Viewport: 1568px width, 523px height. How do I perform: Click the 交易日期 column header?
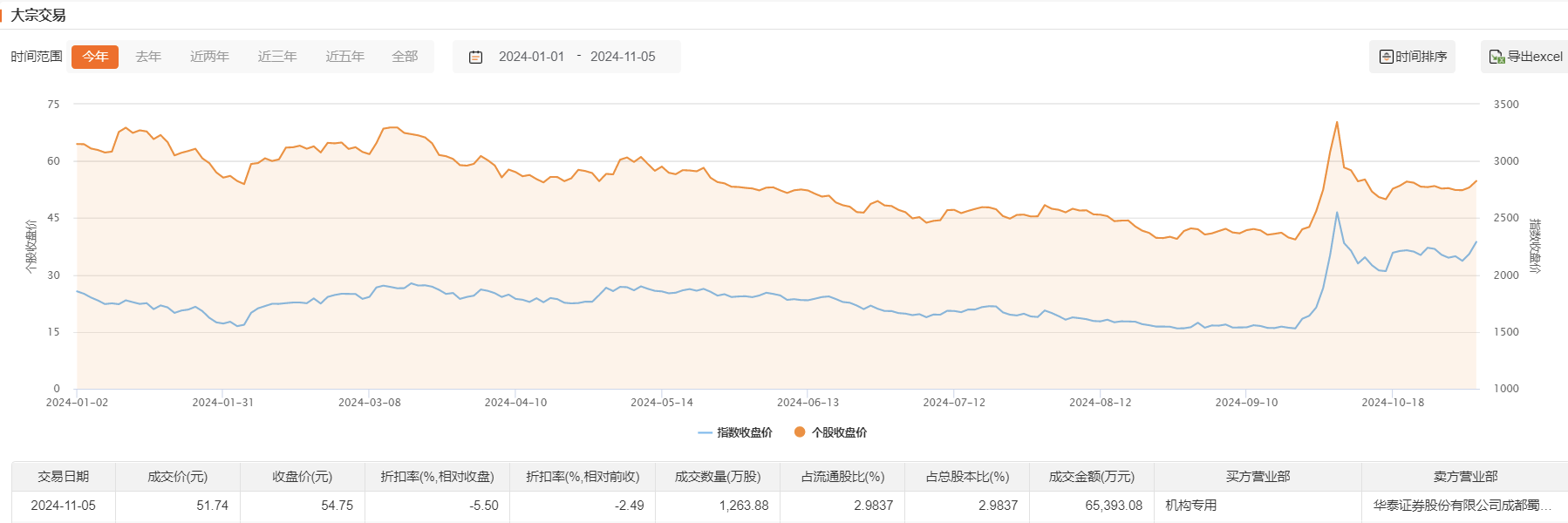pyautogui.click(x=64, y=477)
